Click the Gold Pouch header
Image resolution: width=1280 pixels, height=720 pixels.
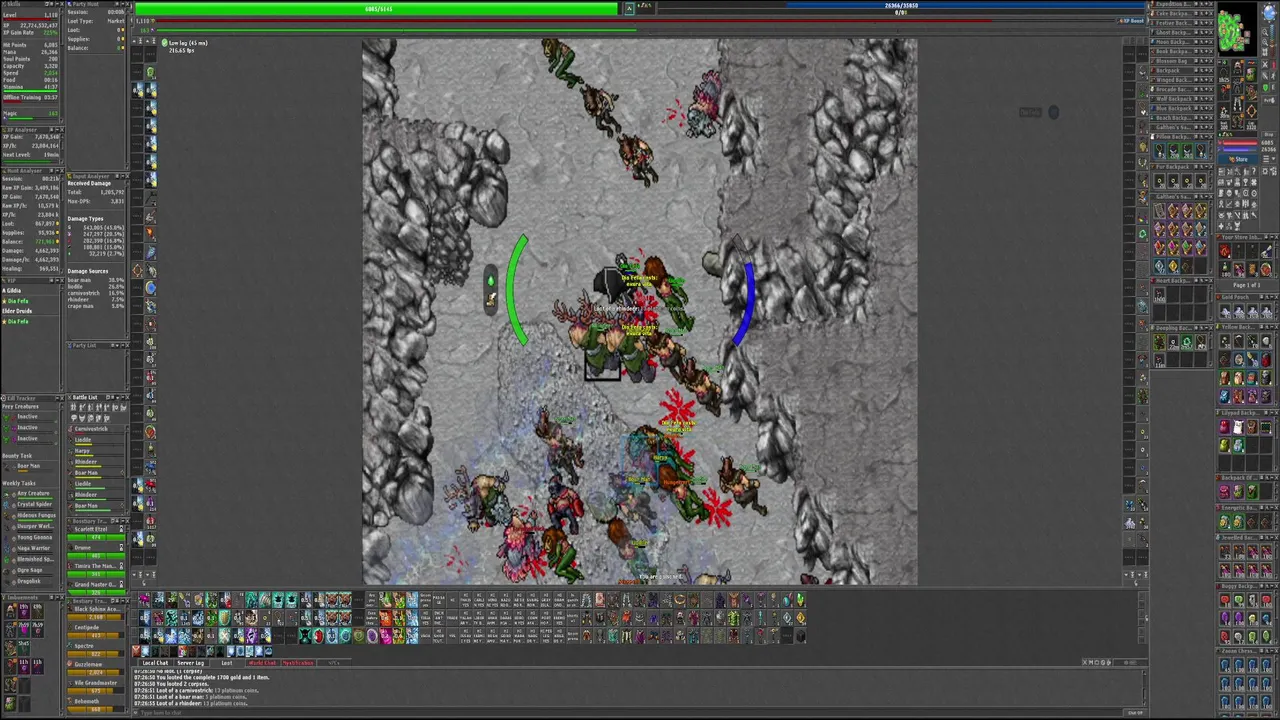(1245, 298)
